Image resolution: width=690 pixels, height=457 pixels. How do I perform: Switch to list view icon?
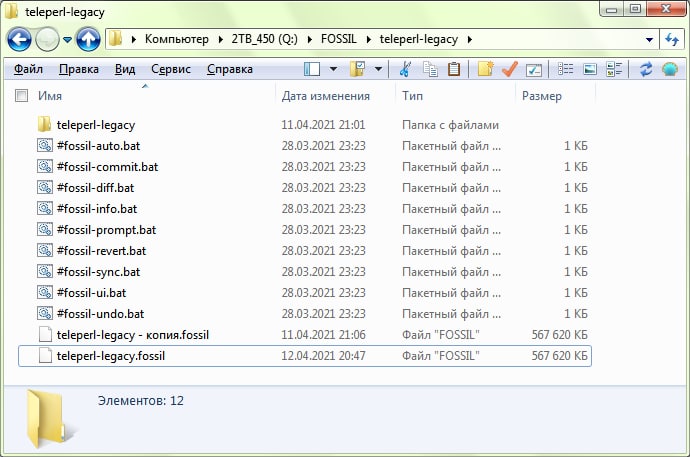coord(565,69)
